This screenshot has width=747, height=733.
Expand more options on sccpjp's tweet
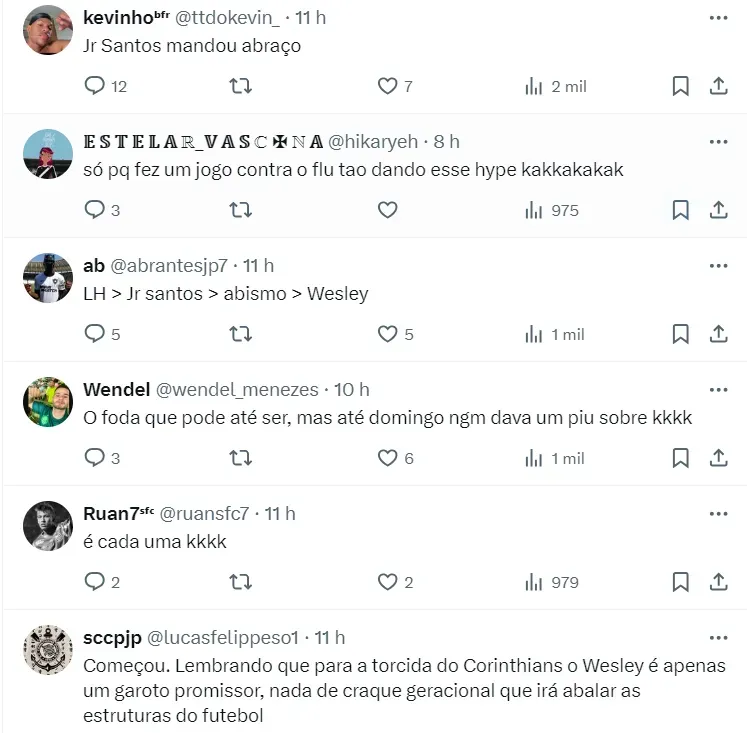[x=718, y=638]
